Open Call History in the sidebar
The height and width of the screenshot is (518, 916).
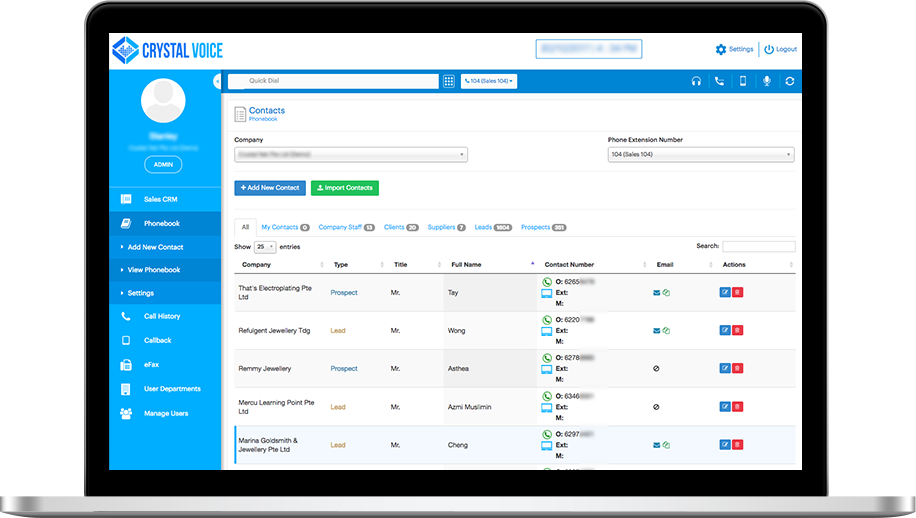(161, 316)
